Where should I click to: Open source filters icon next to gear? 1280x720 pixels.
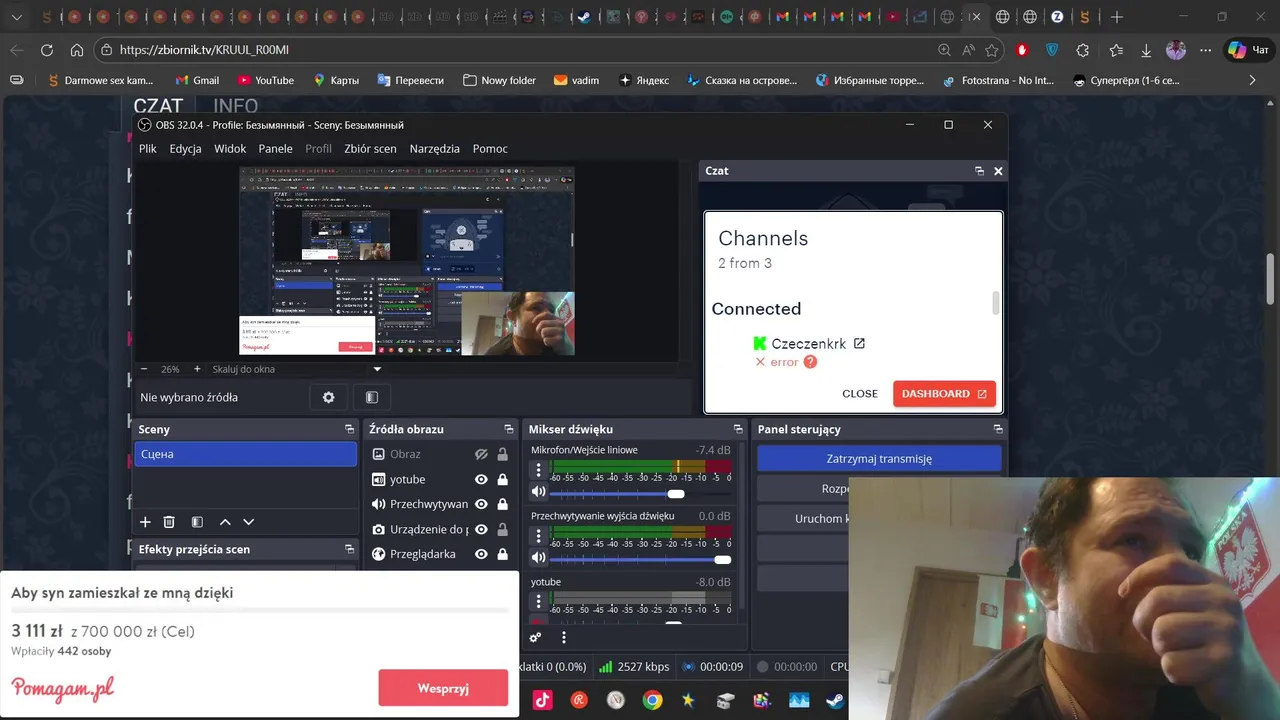coord(372,397)
